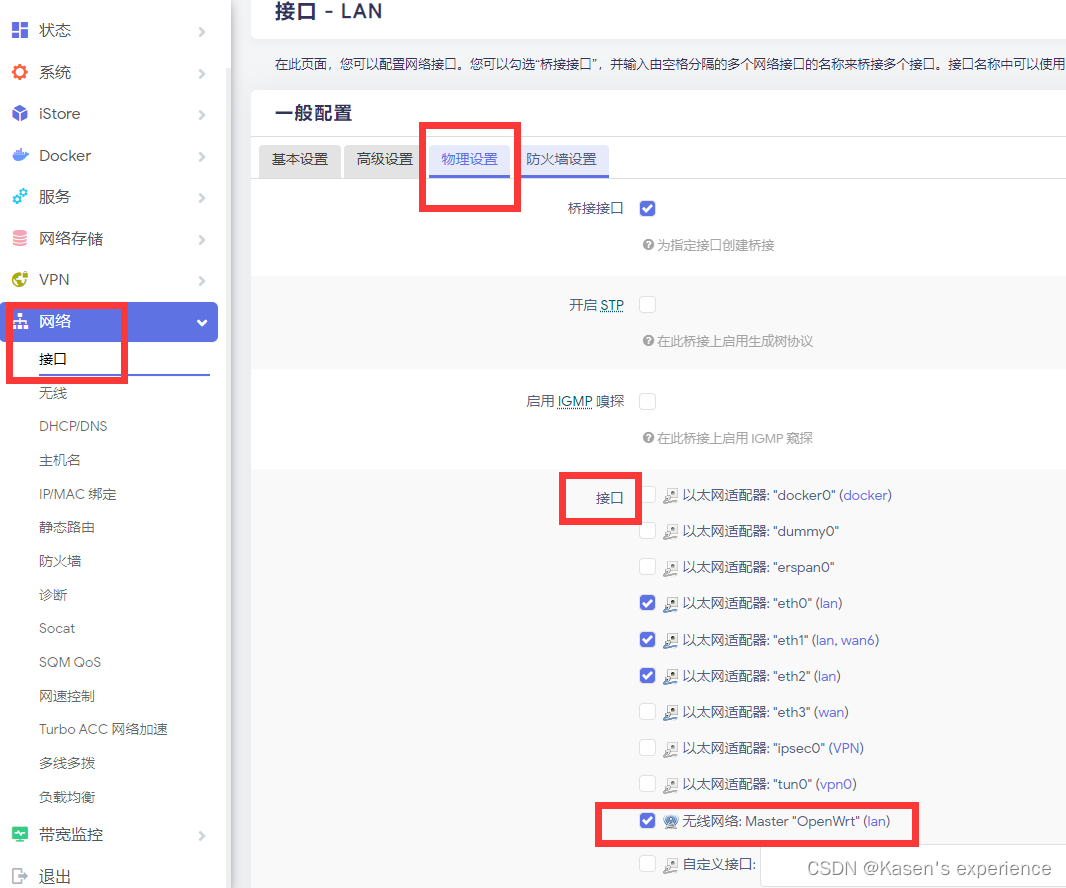The image size is (1066, 888).
Task: Open the wan link on eth3
Action: (x=831, y=712)
